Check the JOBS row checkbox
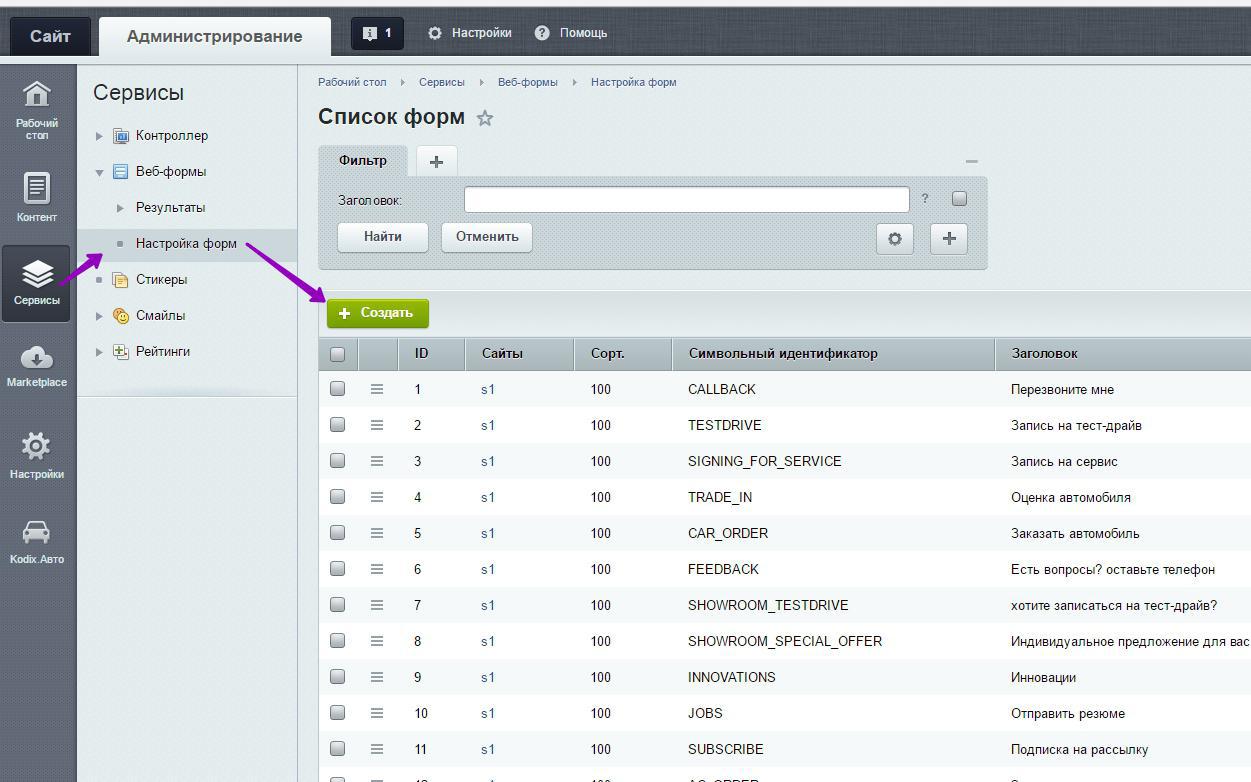Image resolution: width=1251 pixels, height=782 pixels. 338,713
